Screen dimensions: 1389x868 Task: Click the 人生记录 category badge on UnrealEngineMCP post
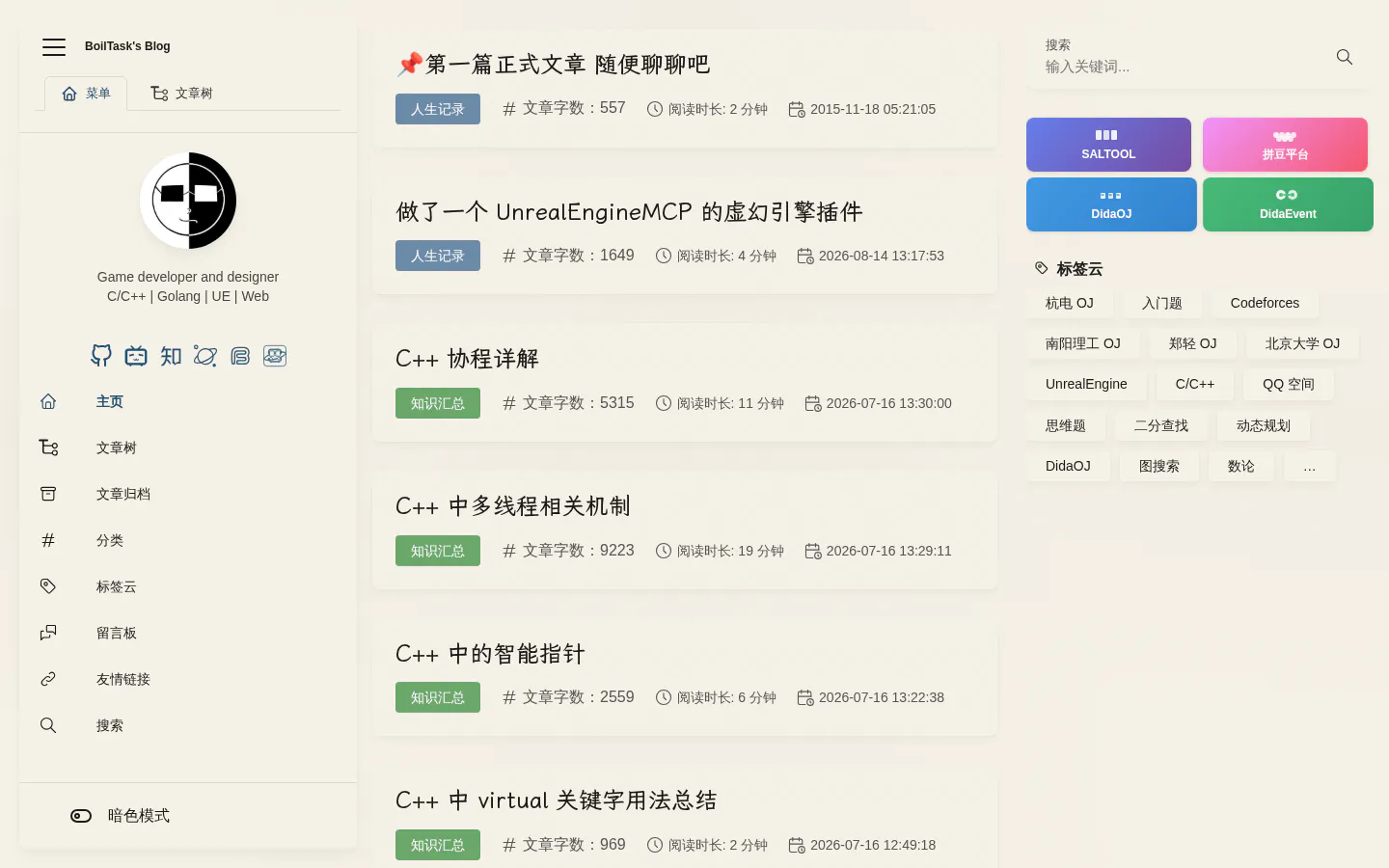438,256
